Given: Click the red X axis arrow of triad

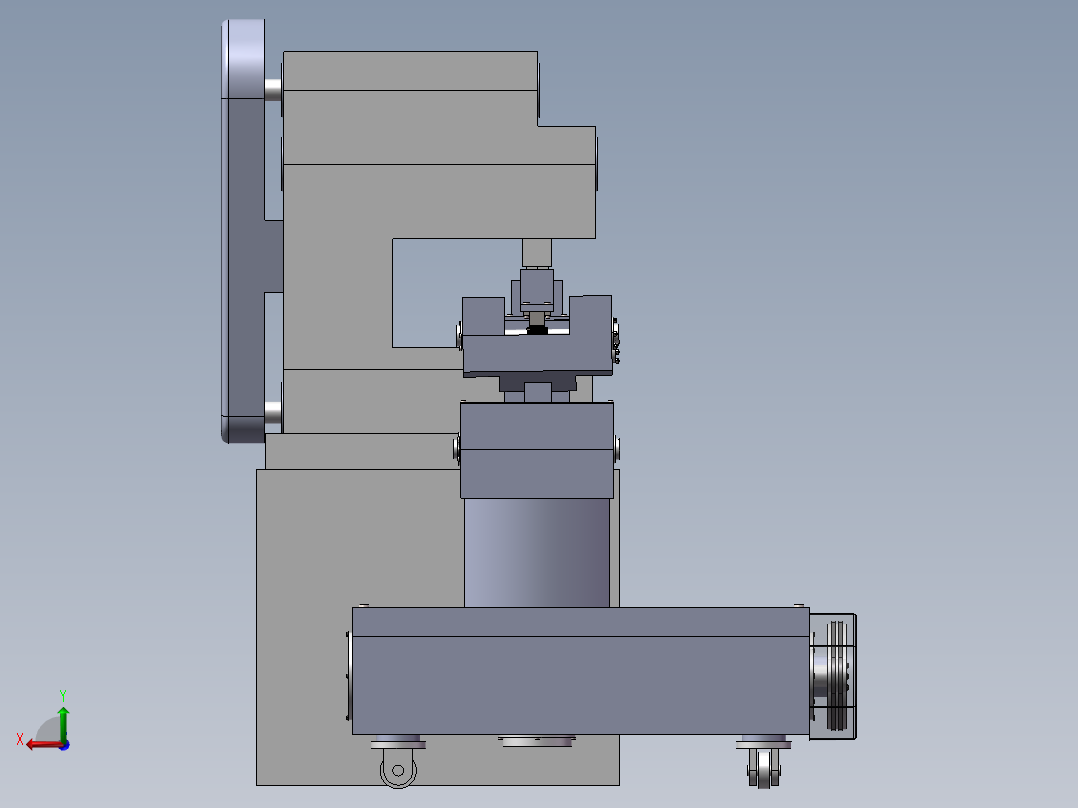Looking at the screenshot, I should (43, 744).
